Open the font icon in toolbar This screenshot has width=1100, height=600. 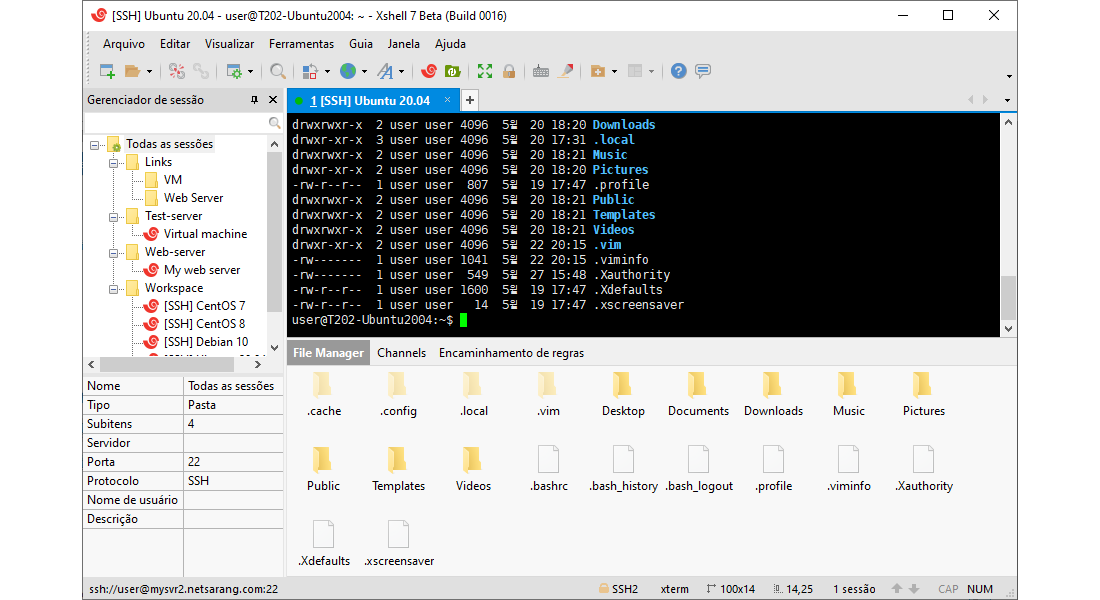click(x=385, y=71)
